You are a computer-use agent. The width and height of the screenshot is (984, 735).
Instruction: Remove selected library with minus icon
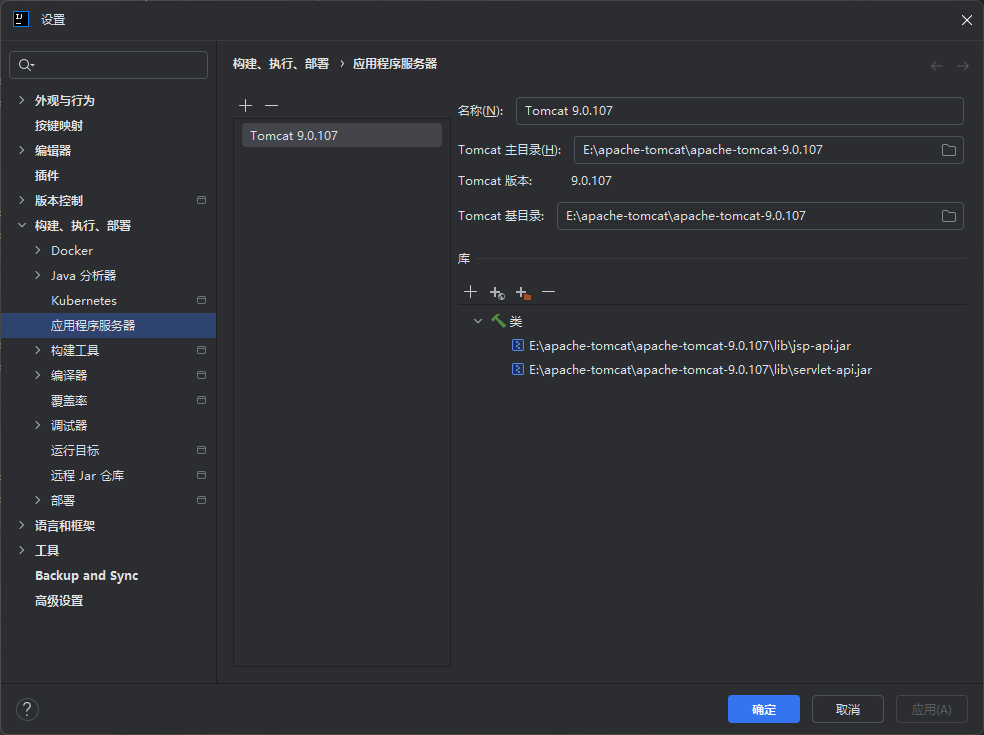[x=548, y=292]
